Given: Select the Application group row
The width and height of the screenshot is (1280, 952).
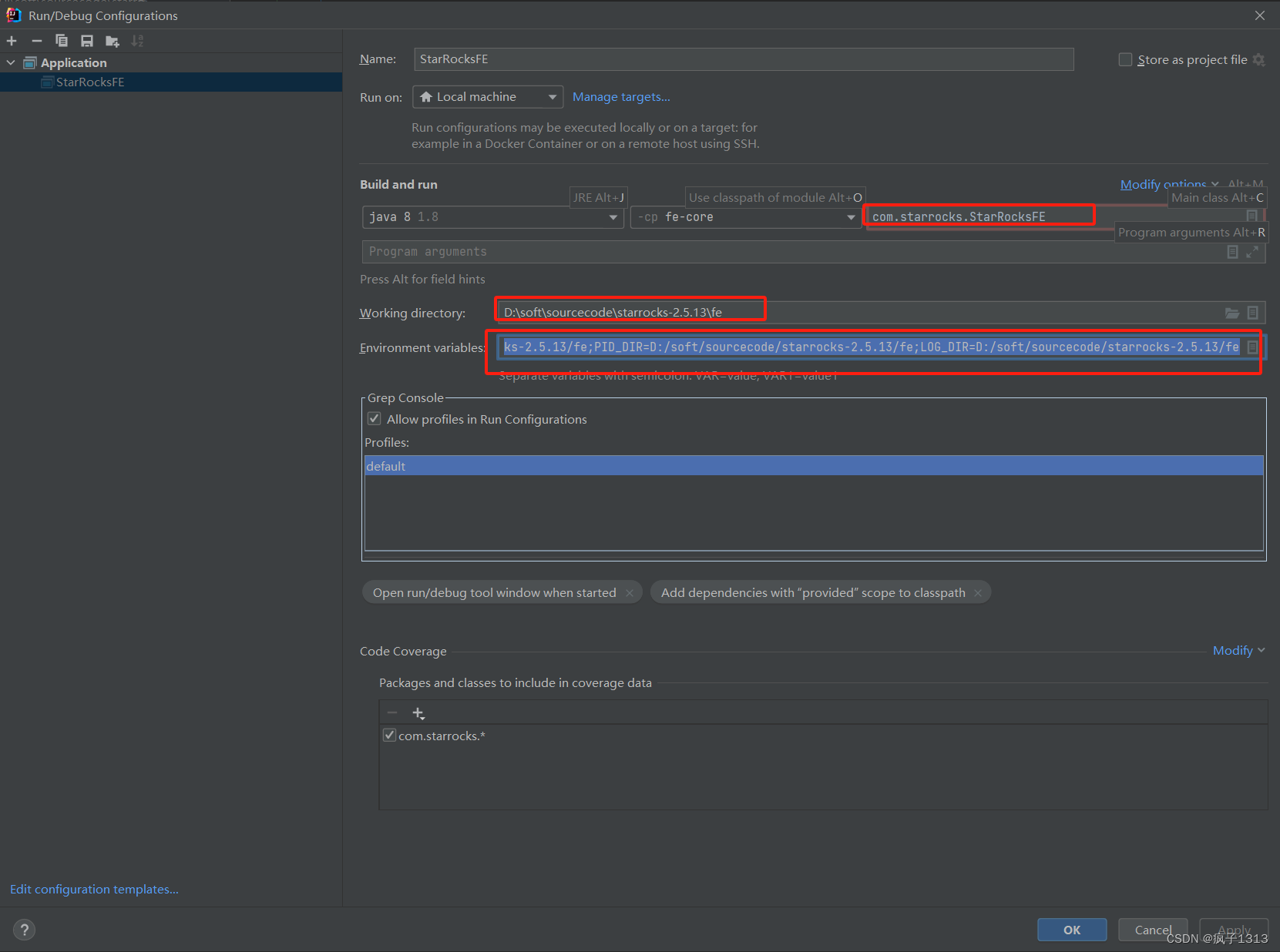Looking at the screenshot, I should tap(171, 62).
